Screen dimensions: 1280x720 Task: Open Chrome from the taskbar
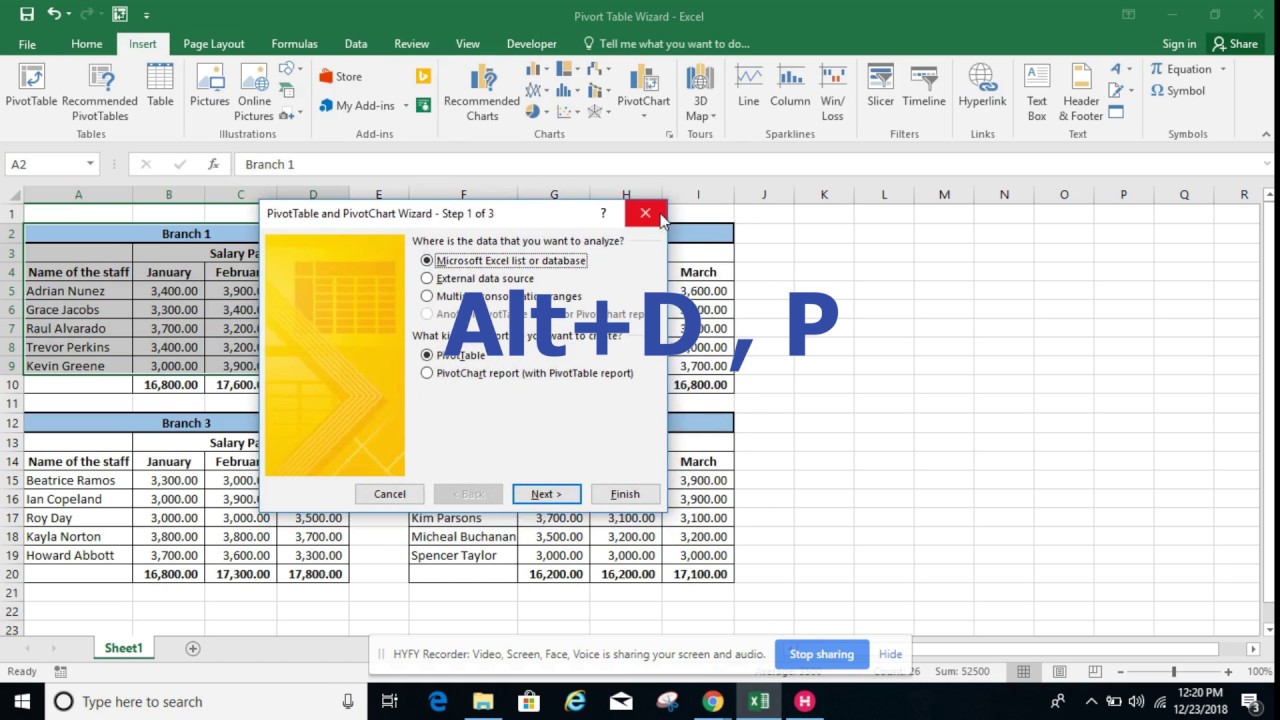pos(712,702)
